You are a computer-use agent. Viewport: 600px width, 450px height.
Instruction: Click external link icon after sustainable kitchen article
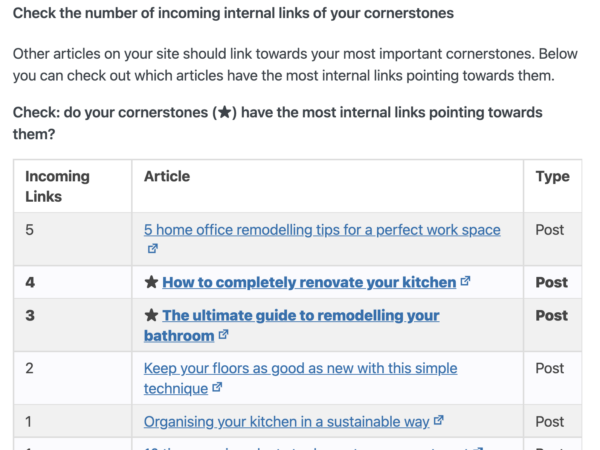tap(439, 420)
